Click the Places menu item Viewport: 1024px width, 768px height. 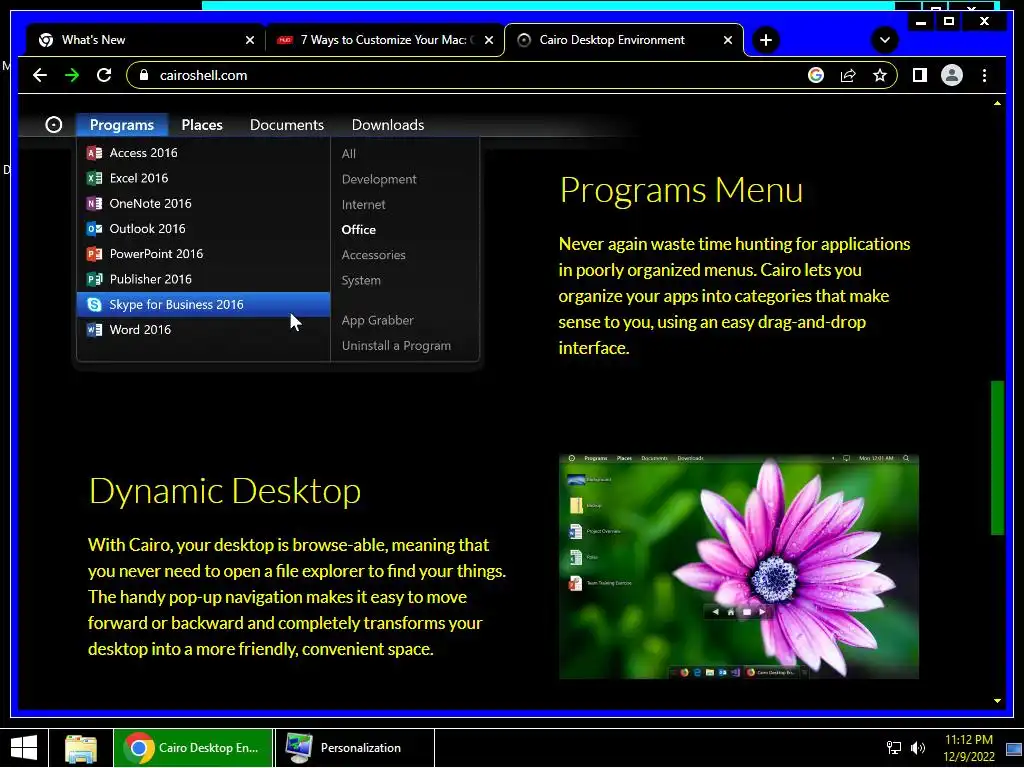pos(202,125)
